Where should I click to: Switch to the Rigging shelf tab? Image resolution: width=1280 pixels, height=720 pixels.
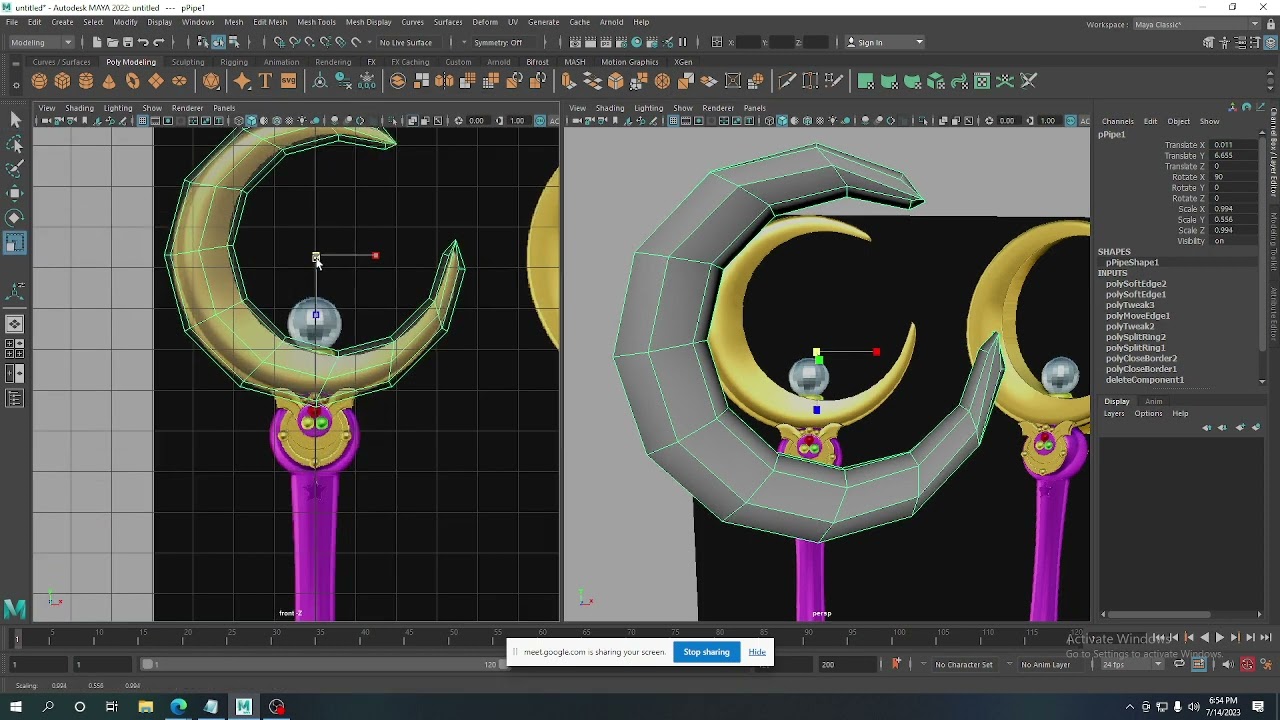234,62
